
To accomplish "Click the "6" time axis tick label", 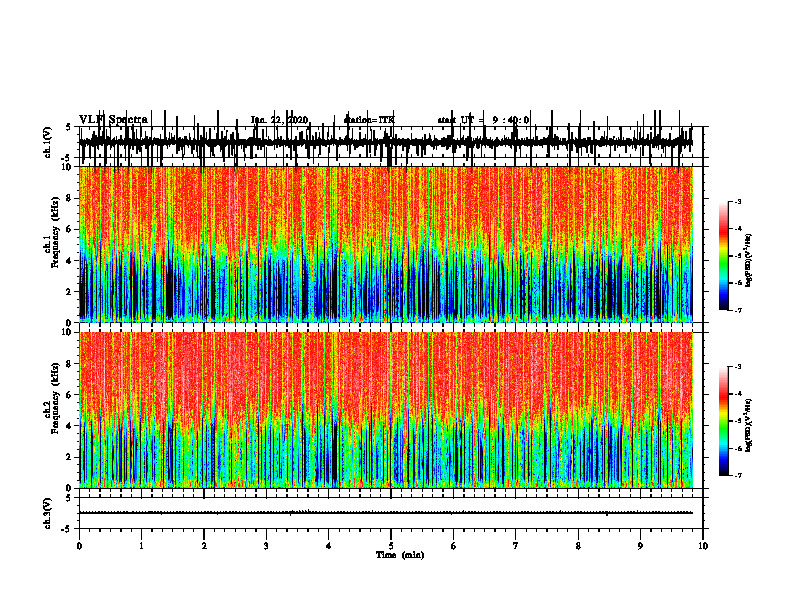I will [454, 546].
